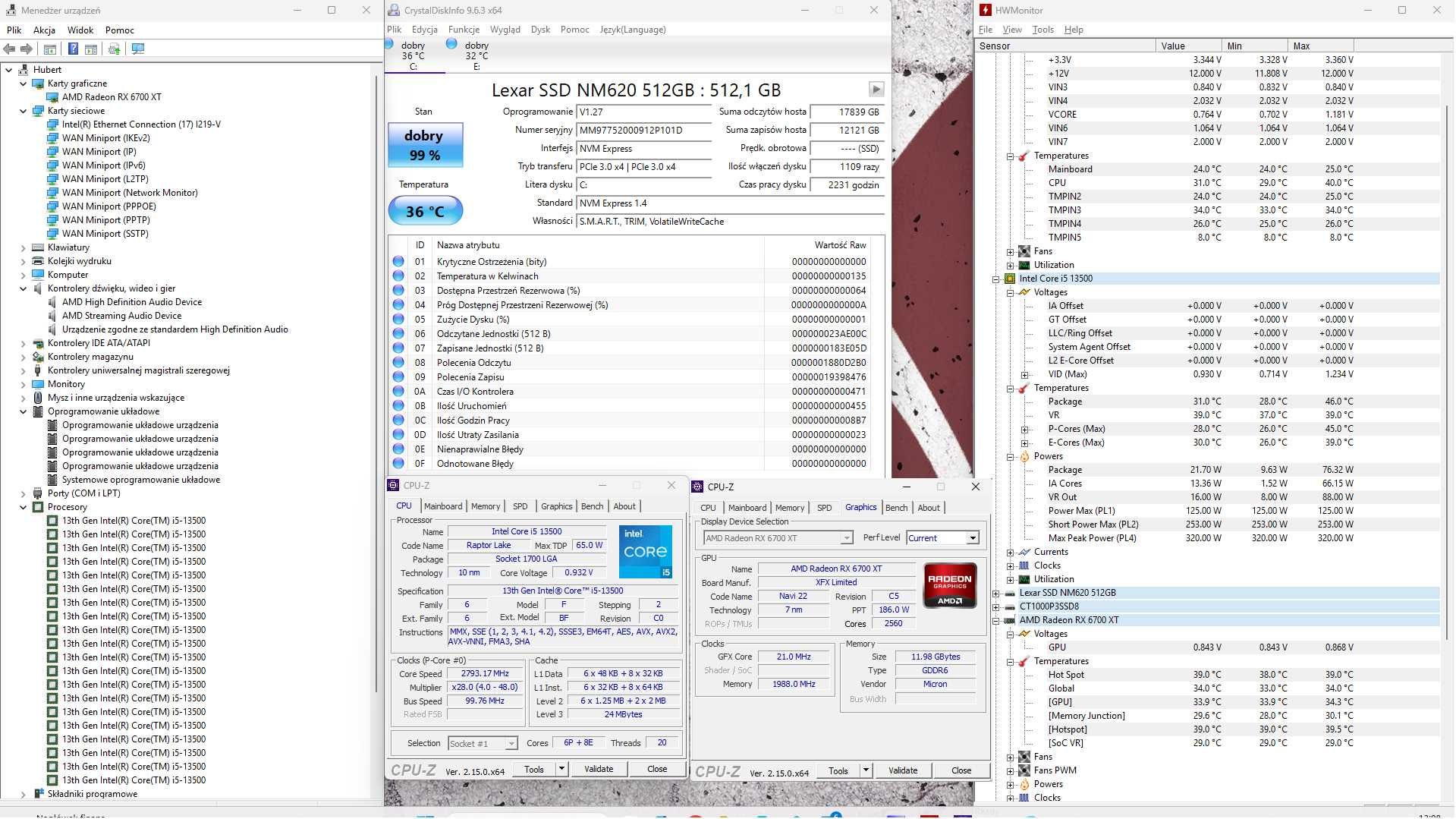
Task: Click the serial number field MM97752000912P101D
Action: coord(644,130)
